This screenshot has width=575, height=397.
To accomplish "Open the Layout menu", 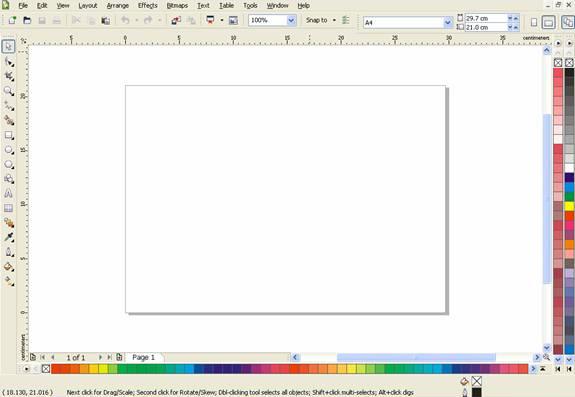I will [88, 5].
